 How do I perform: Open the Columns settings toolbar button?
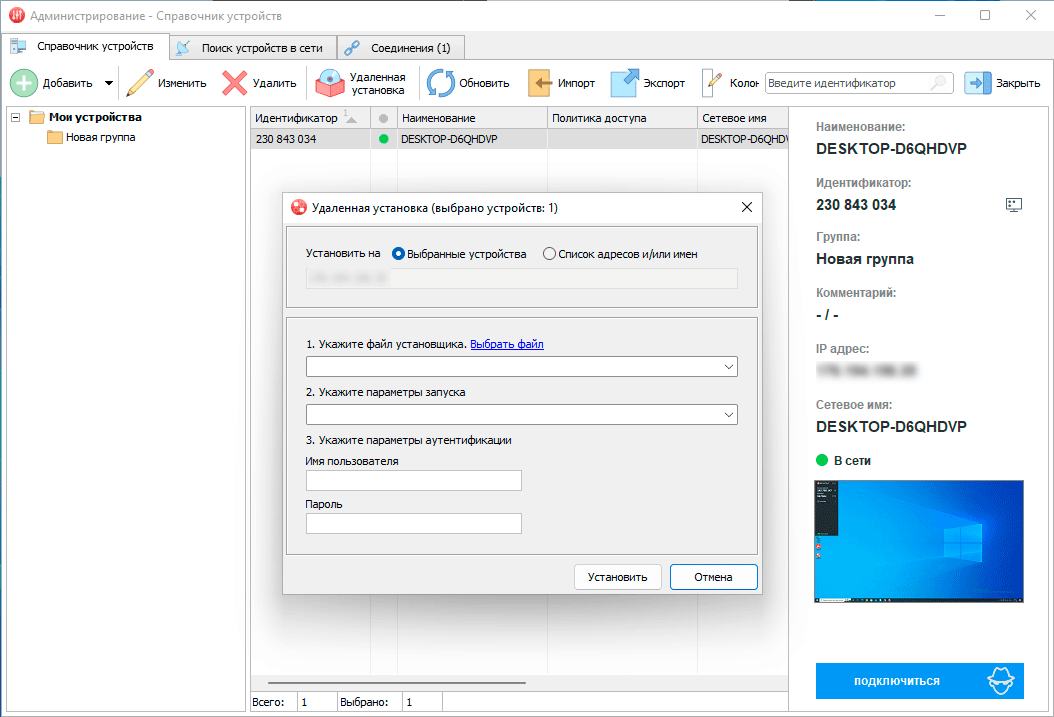(730, 83)
